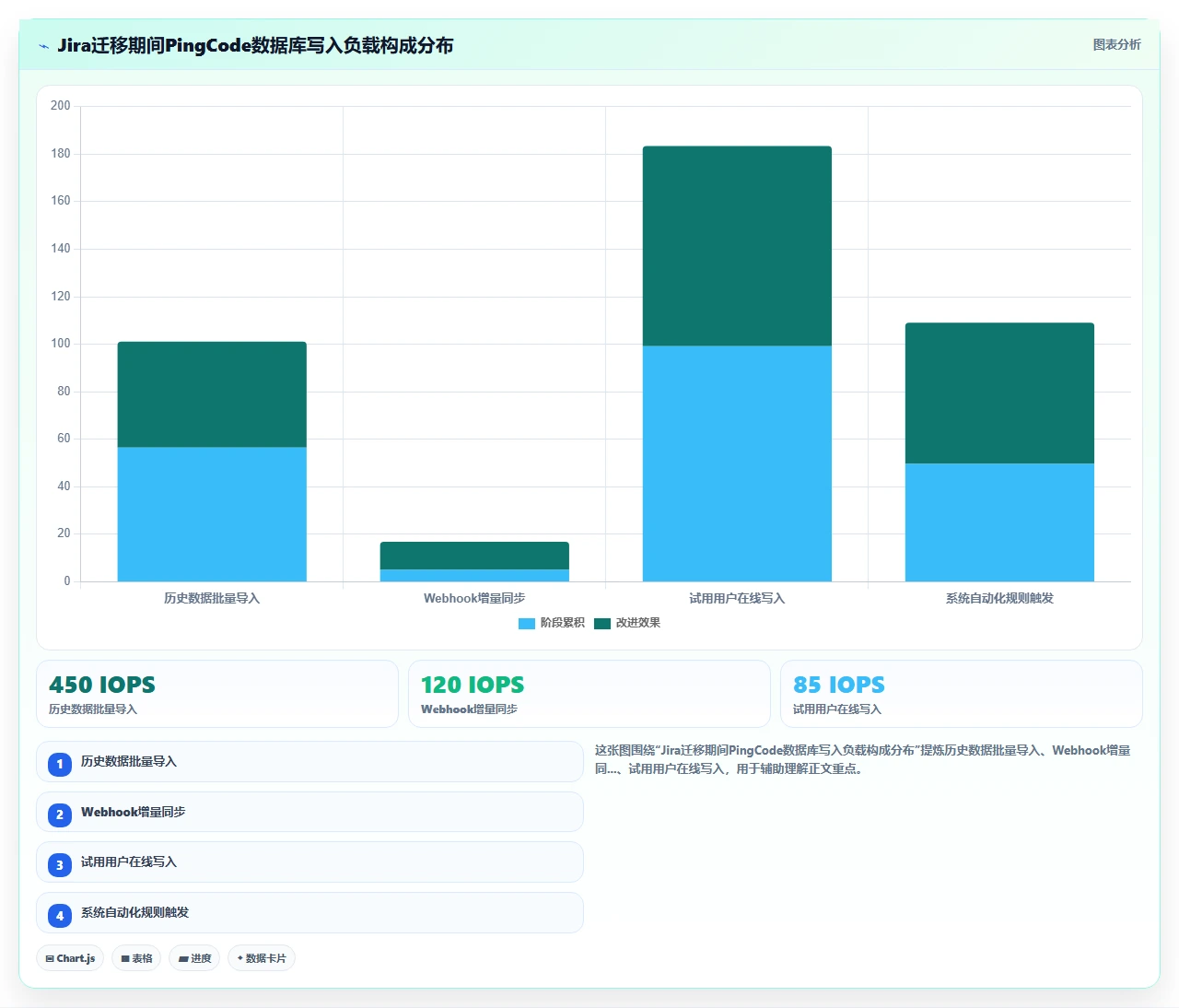
Task: Click the light blue bar segment for Webhook增量同步
Action: (x=474, y=575)
